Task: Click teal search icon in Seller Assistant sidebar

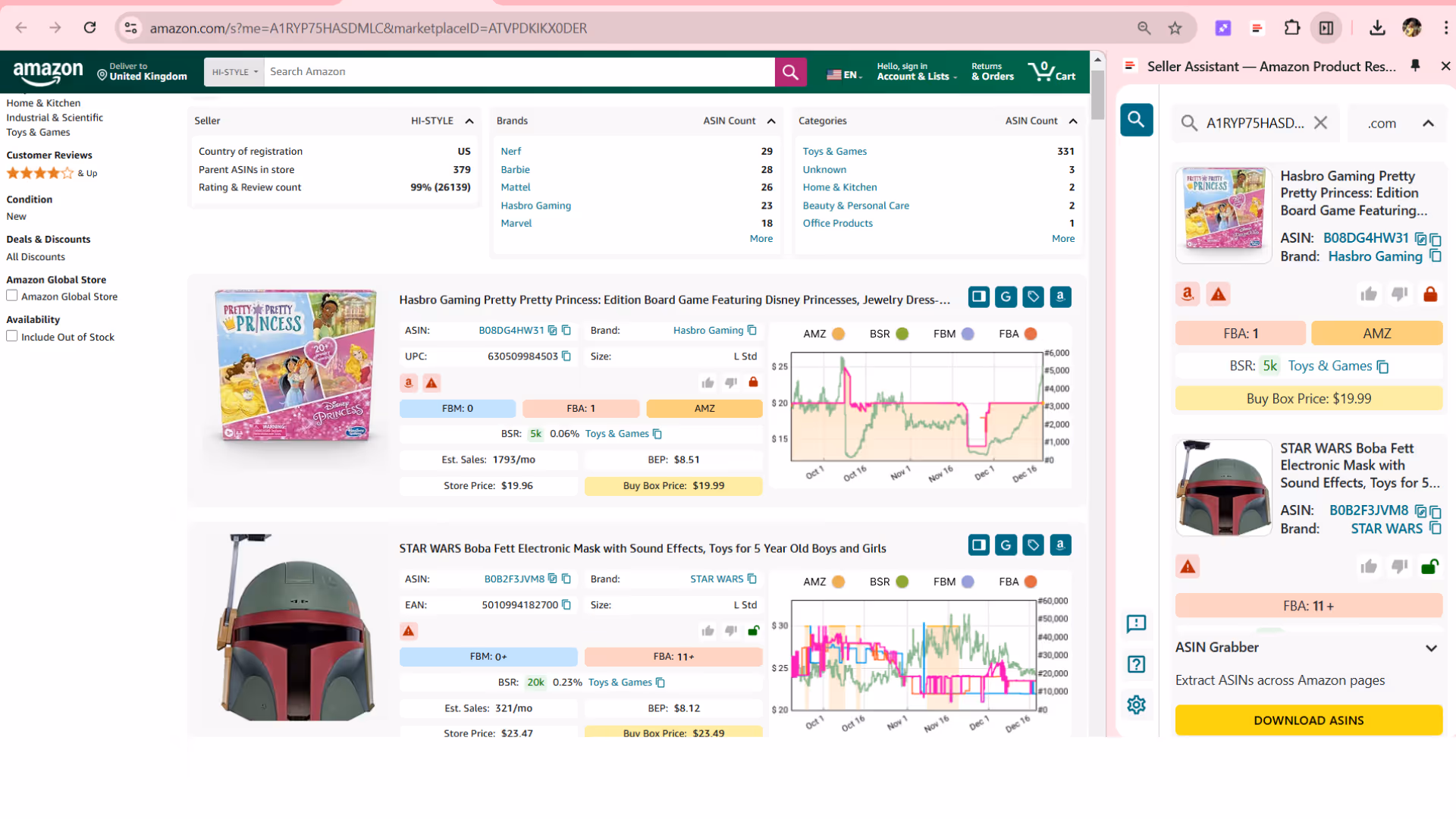Action: tap(1136, 120)
